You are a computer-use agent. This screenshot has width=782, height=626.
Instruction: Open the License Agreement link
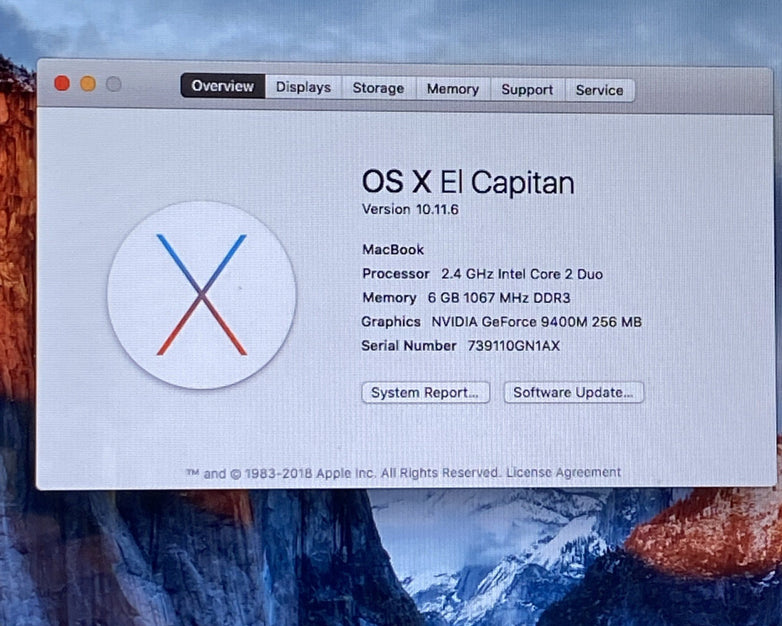pos(564,472)
